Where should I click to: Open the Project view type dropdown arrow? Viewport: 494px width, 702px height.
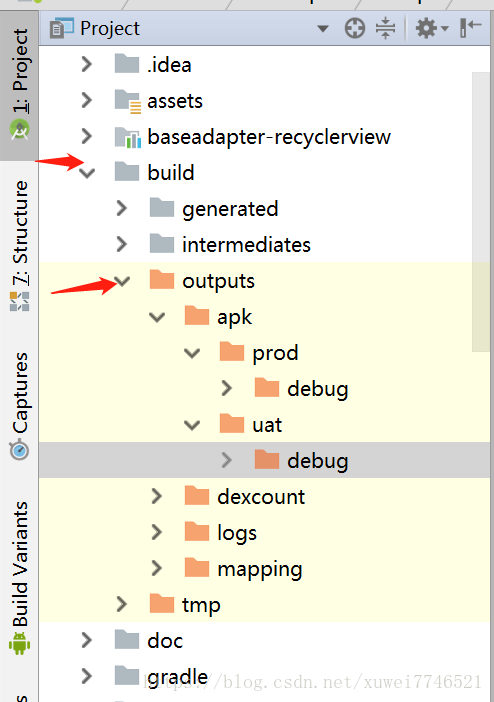pos(323,29)
